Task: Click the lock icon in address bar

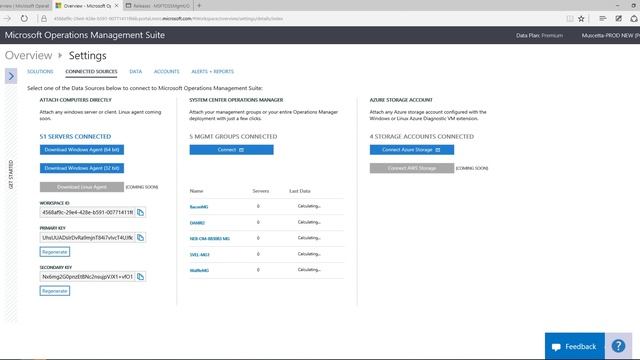Action: [x=44, y=18]
